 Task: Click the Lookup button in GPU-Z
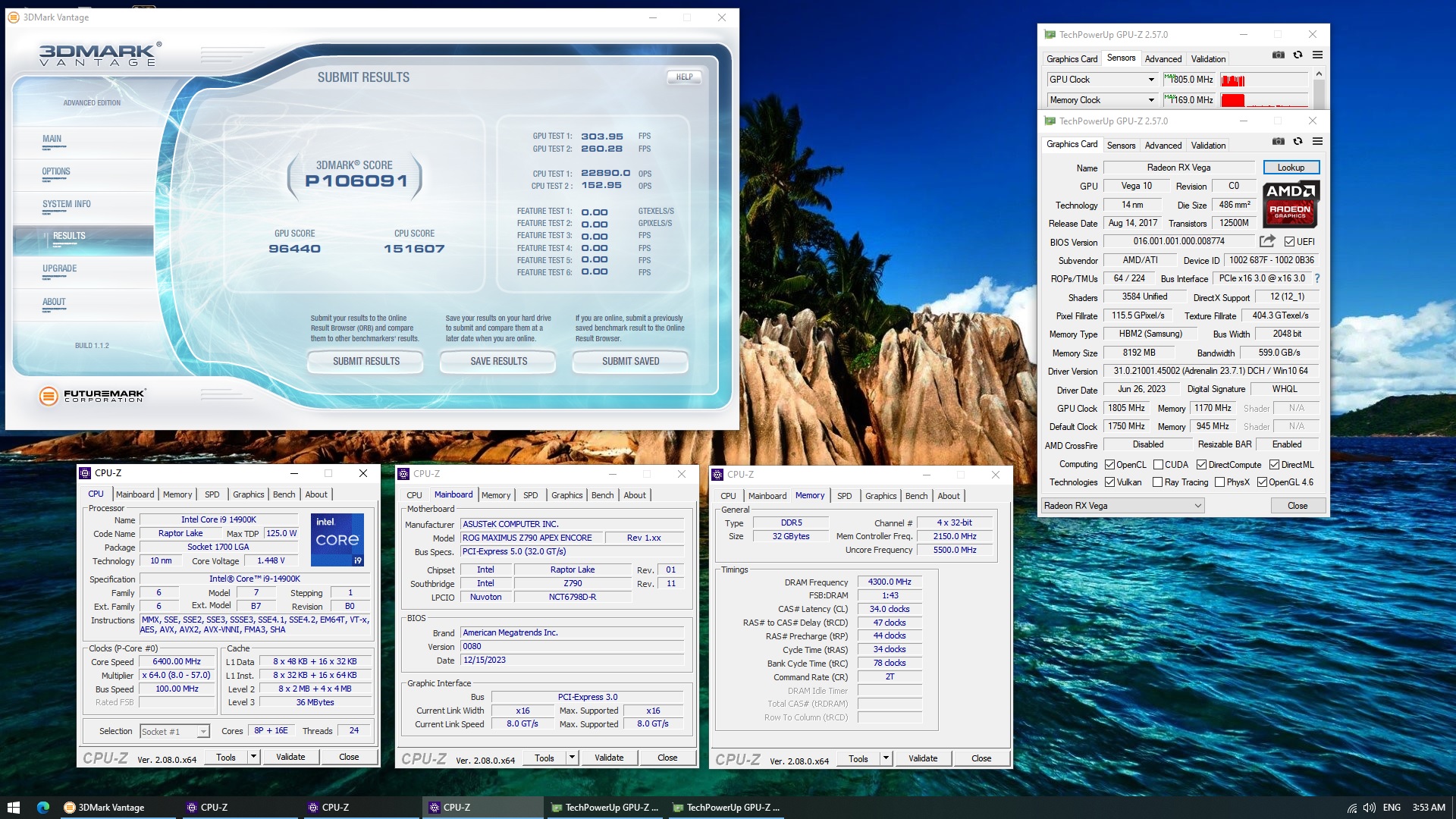tap(1291, 168)
